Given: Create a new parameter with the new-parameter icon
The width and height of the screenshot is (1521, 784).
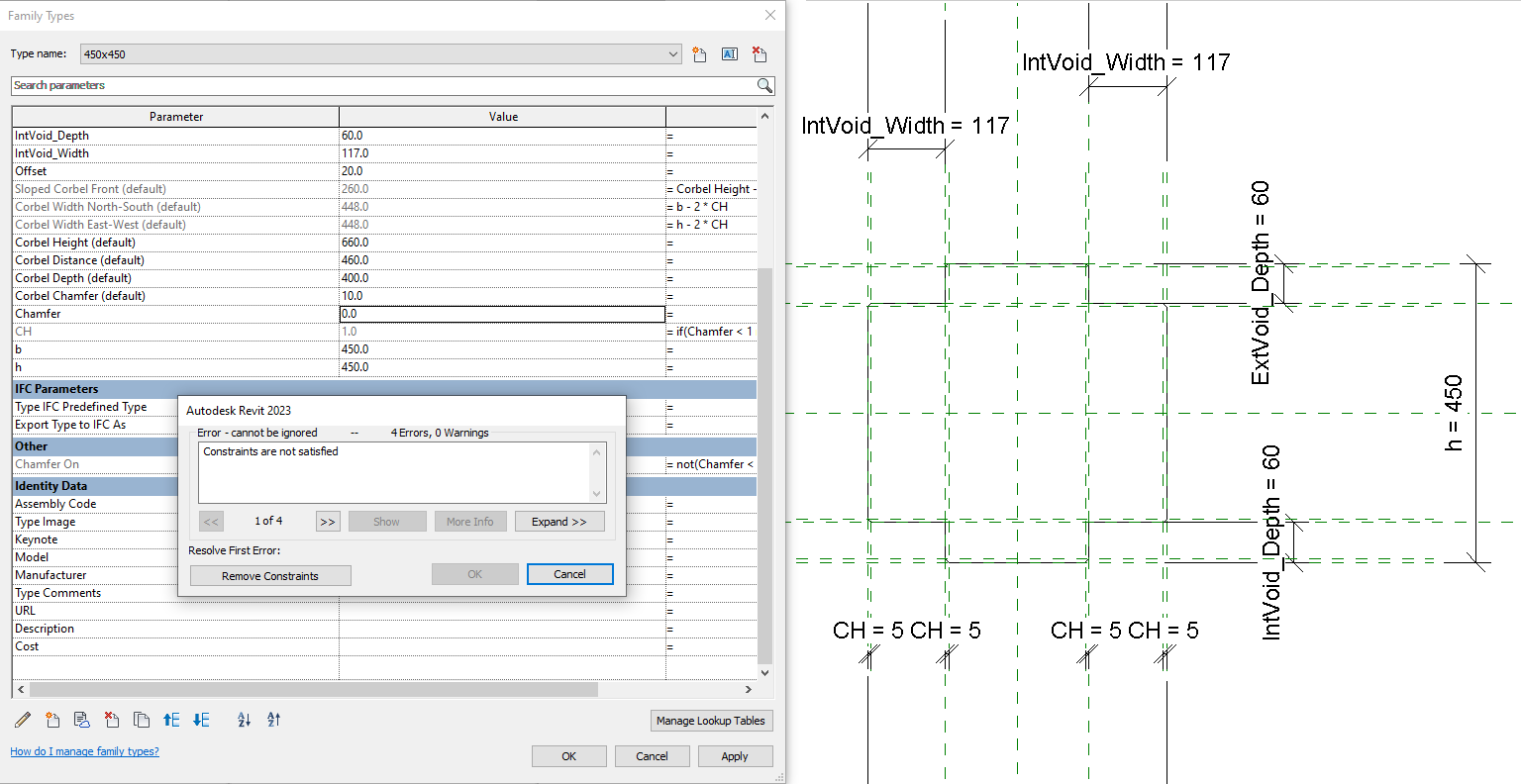Looking at the screenshot, I should point(52,720).
